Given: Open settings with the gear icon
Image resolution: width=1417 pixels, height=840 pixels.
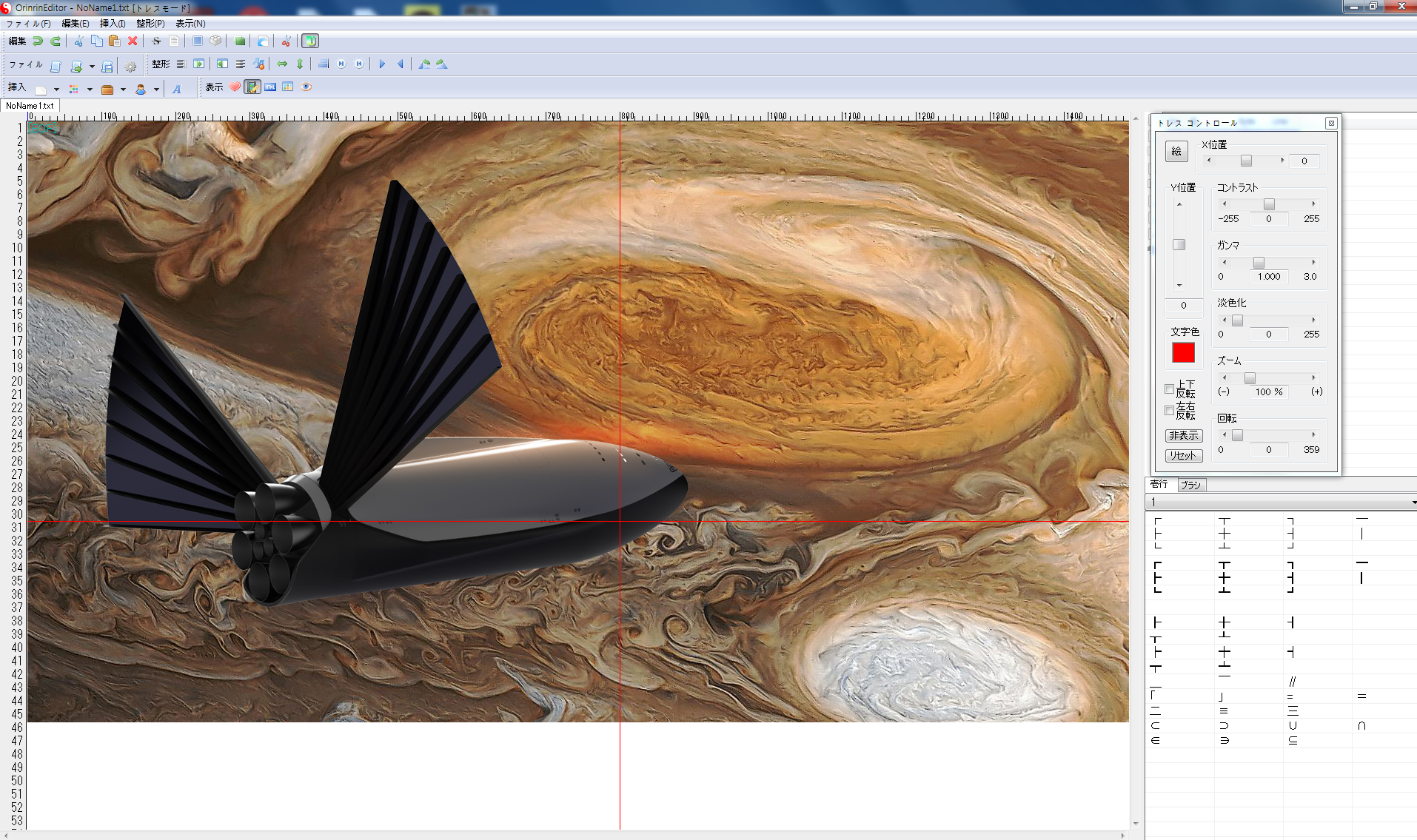Looking at the screenshot, I should point(131,67).
